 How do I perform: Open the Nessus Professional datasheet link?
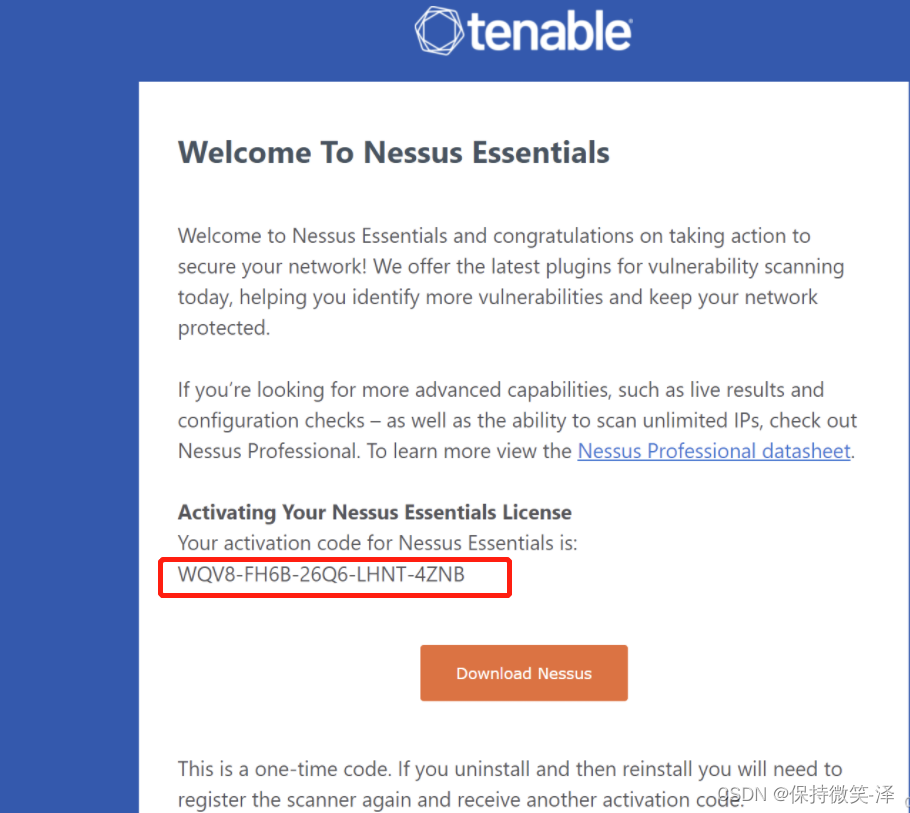point(714,451)
